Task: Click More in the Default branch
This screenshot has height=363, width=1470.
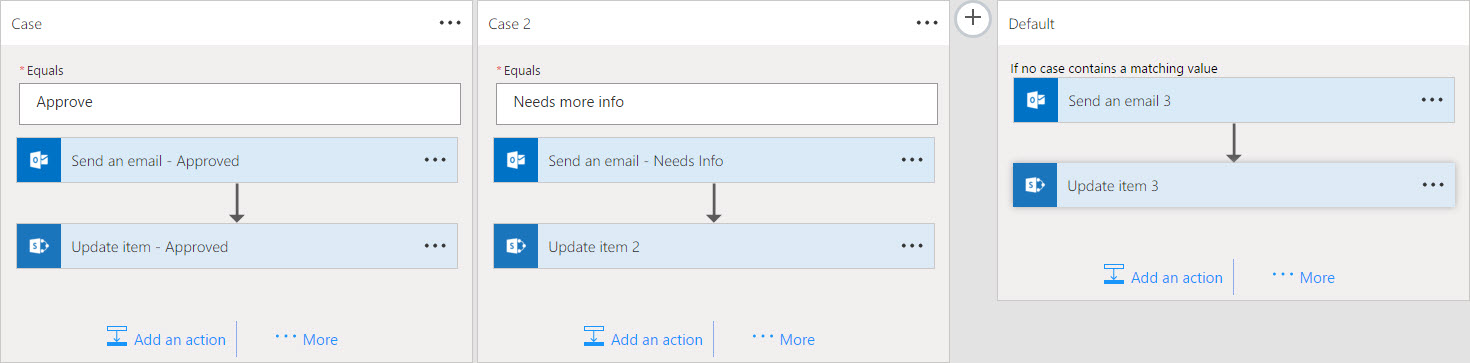Action: coord(1303,277)
